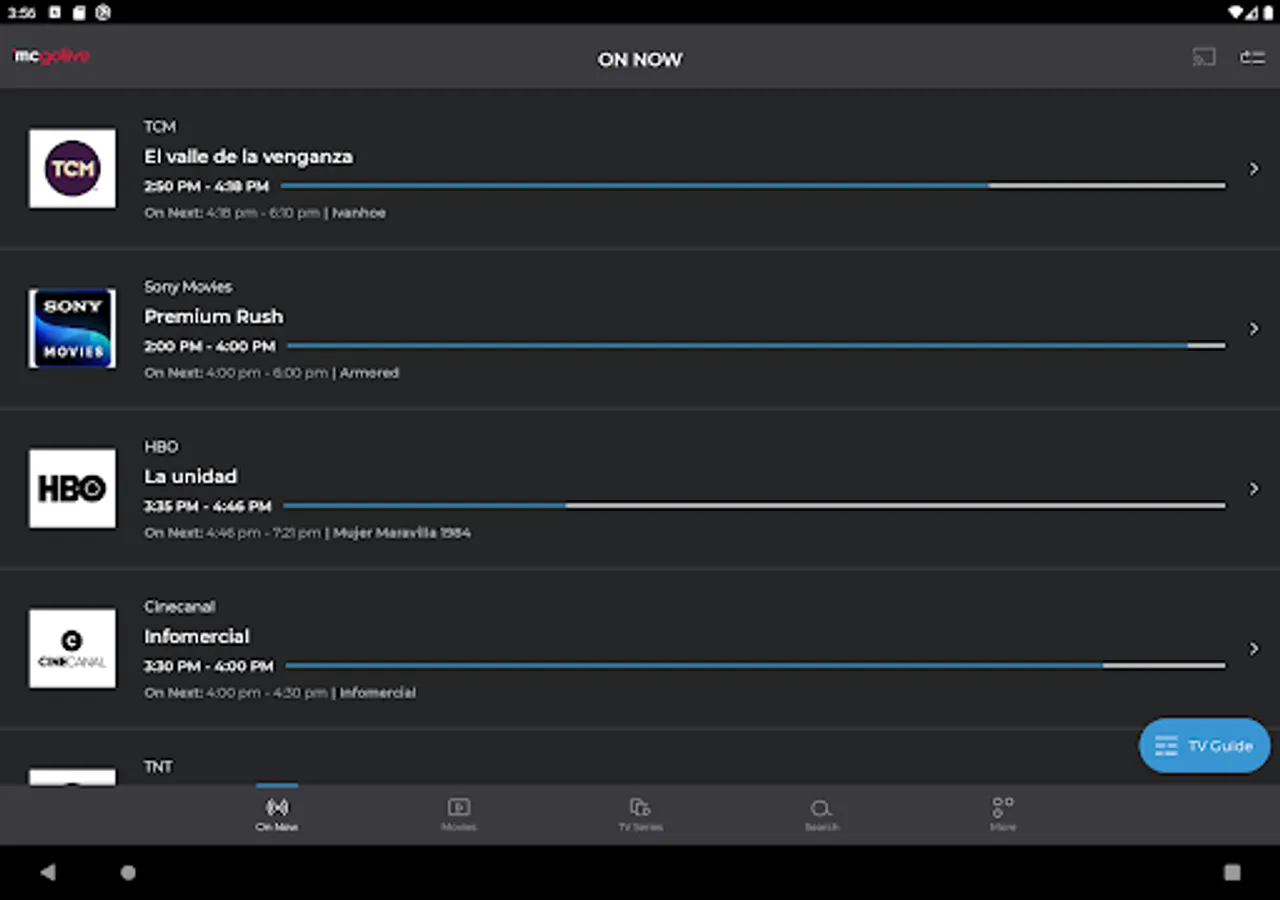Click the 3:35 PM - 4:46 PM time
Image resolution: width=1280 pixels, height=900 pixels.
208,507
